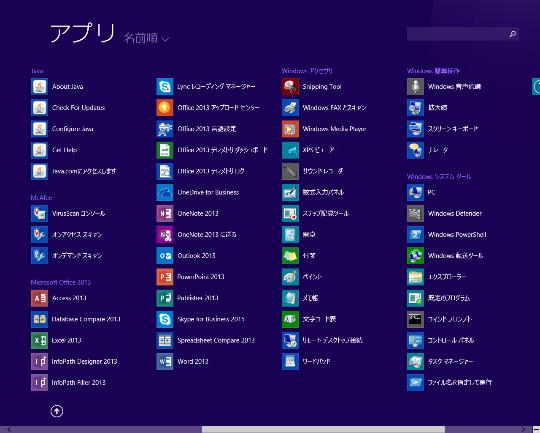Open the About Java app icon

[x=39, y=86]
